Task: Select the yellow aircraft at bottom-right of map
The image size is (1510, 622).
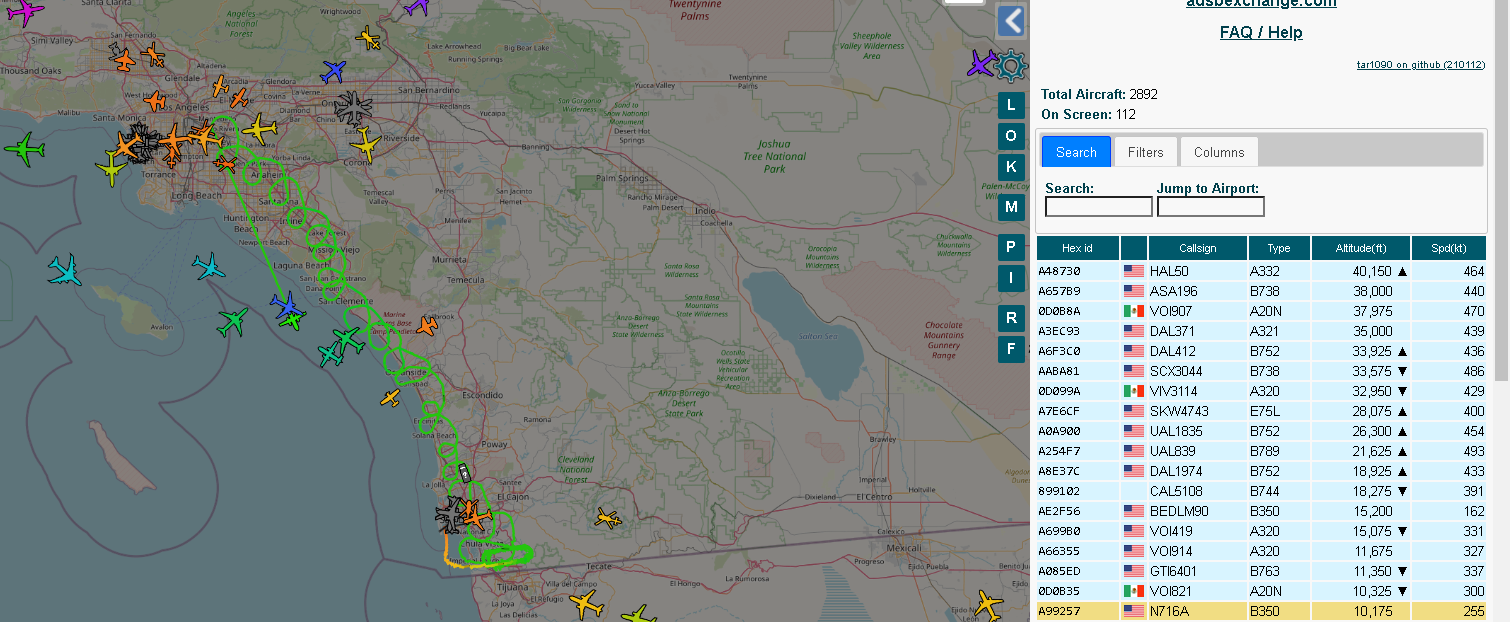Action: coord(988,604)
